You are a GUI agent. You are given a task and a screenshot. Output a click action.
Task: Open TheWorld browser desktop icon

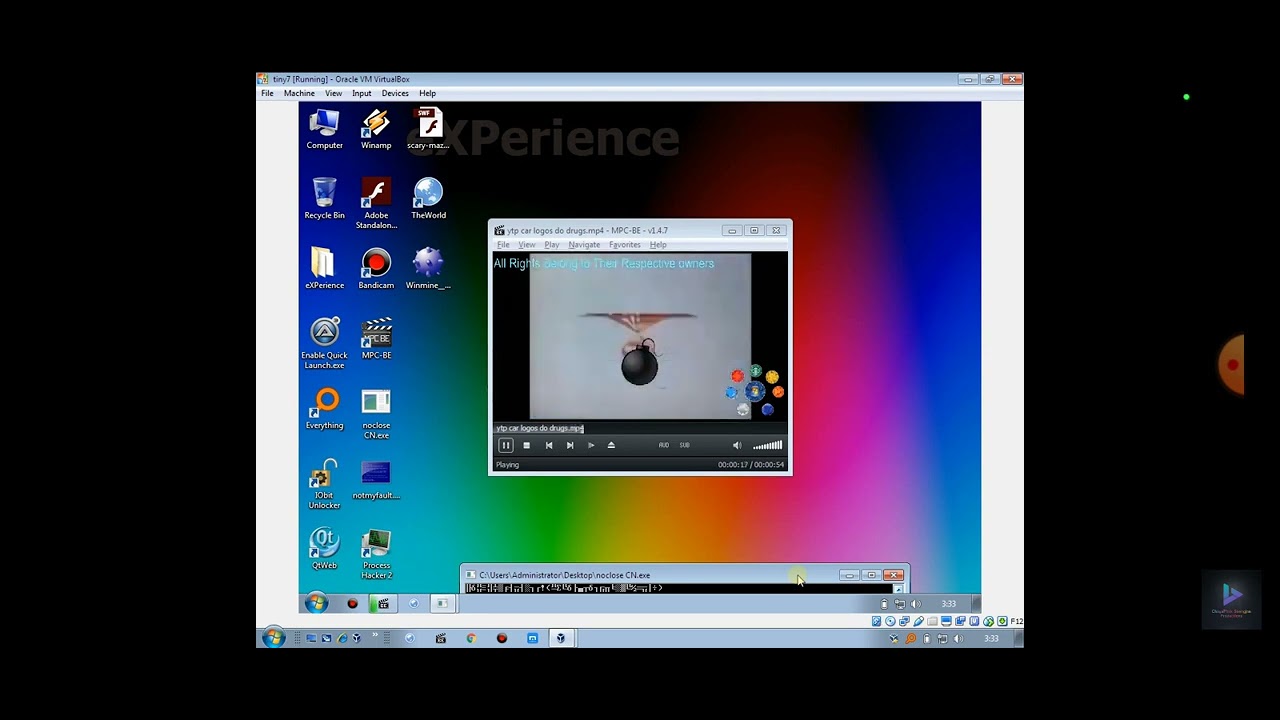[x=428, y=200]
